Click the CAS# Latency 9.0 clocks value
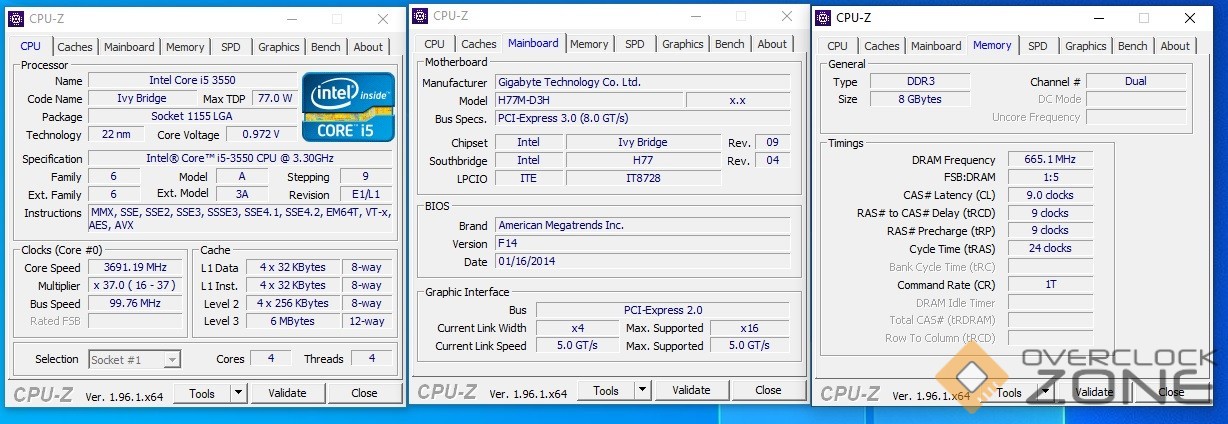 (1050, 196)
